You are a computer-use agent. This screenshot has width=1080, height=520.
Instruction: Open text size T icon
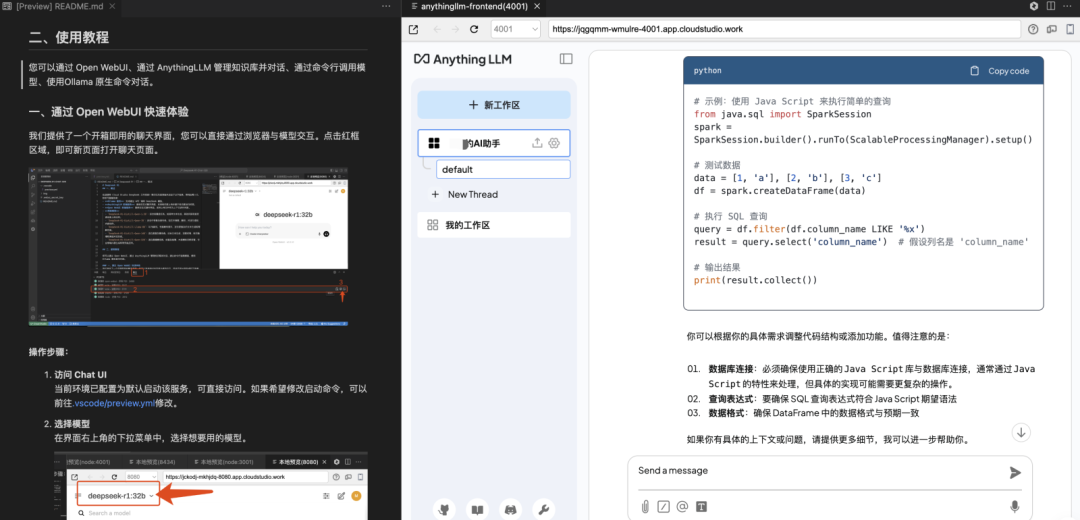tap(701, 506)
